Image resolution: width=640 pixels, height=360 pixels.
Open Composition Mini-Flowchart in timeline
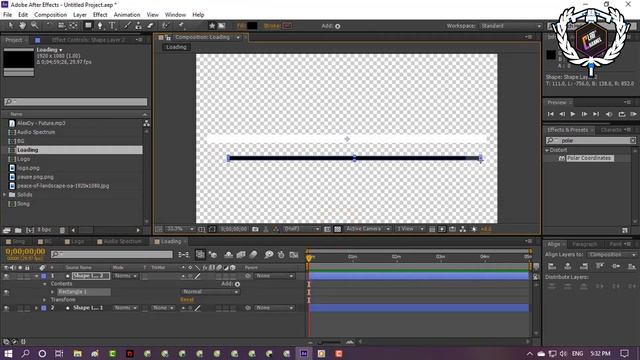(184, 255)
